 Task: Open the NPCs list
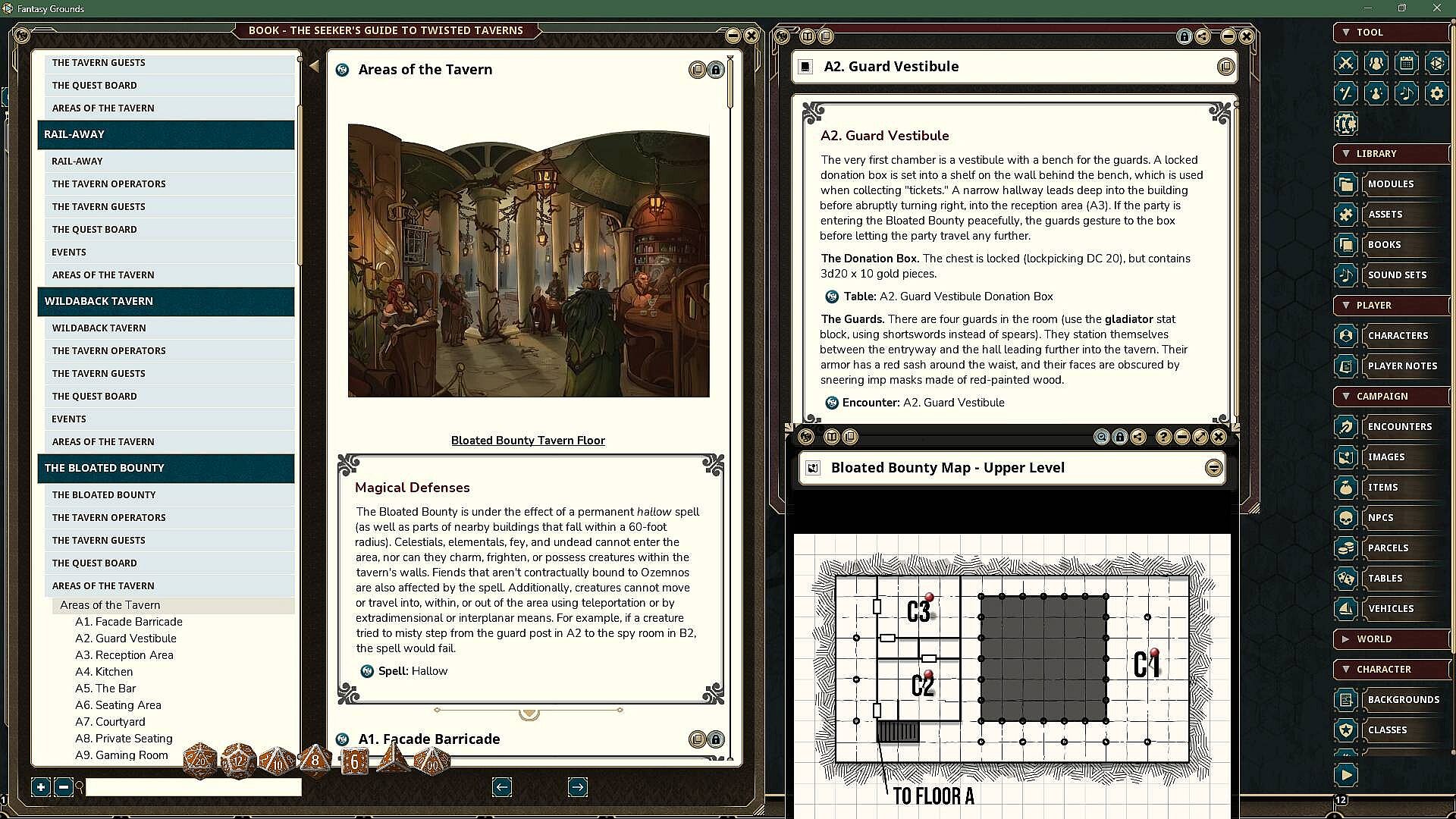[x=1380, y=517]
